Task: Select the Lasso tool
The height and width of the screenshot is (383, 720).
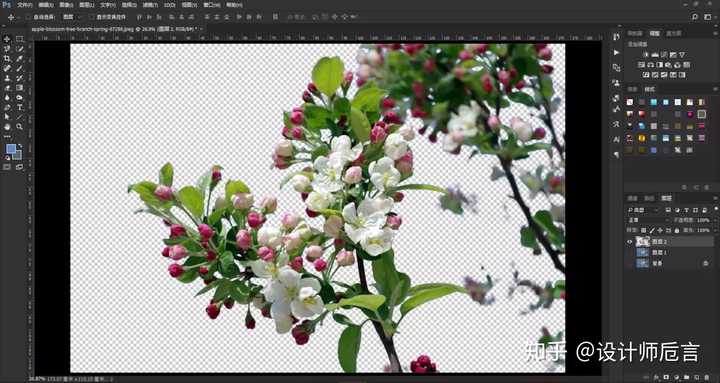Action: pyautogui.click(x=7, y=49)
